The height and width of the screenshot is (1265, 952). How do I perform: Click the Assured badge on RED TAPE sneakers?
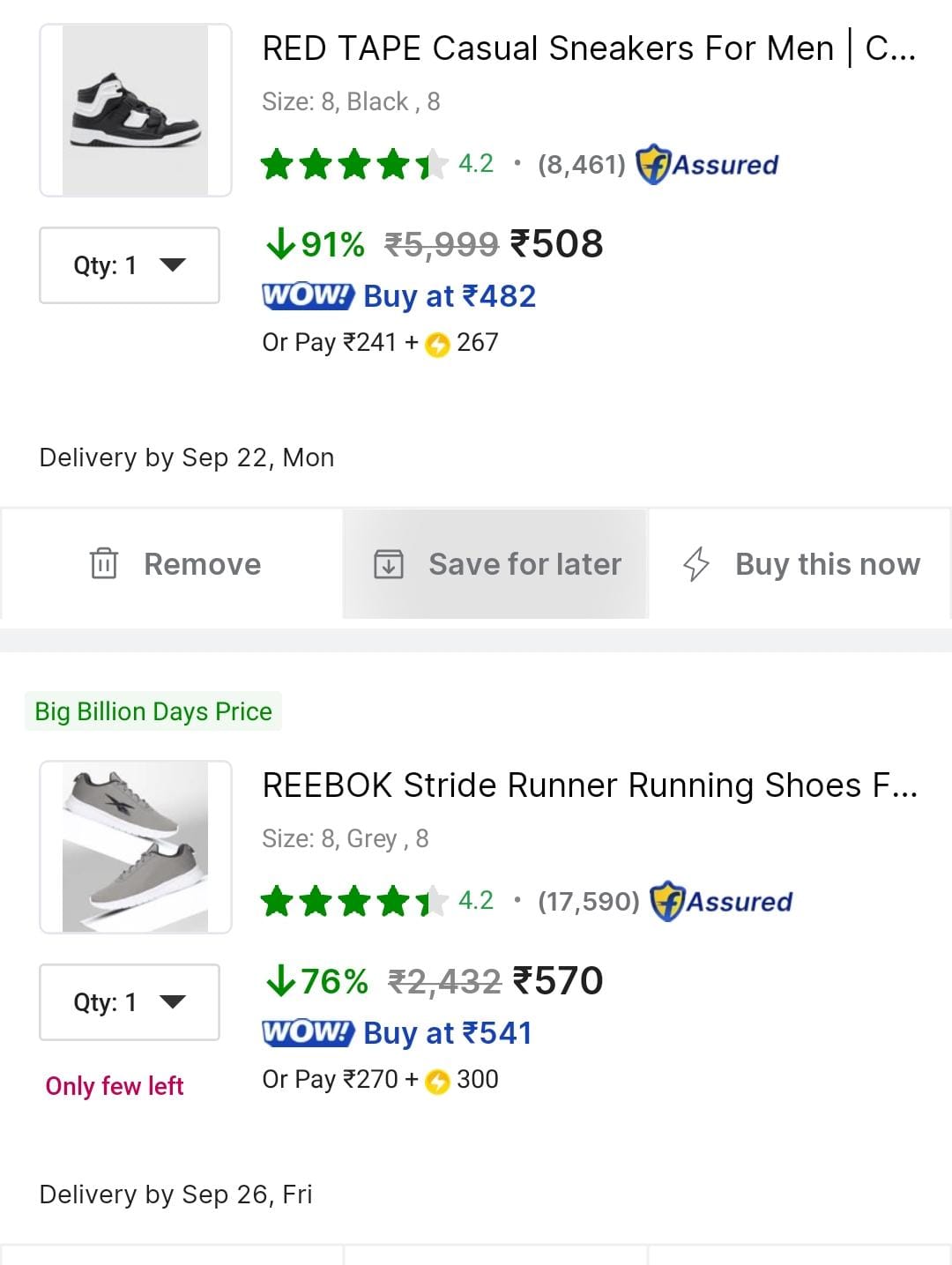pyautogui.click(x=707, y=164)
